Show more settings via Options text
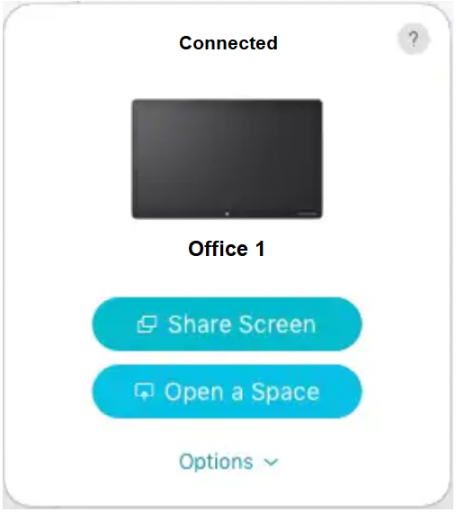The width and height of the screenshot is (456, 512). pos(216,462)
